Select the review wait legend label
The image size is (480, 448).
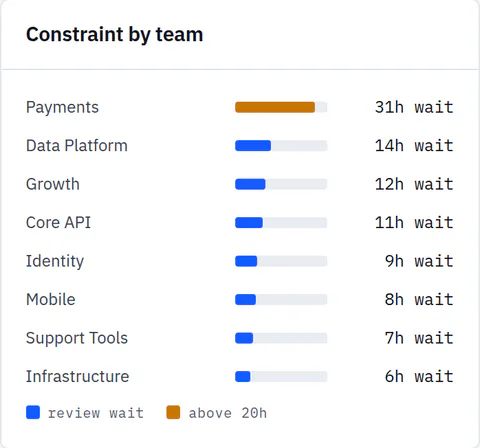pos(96,413)
